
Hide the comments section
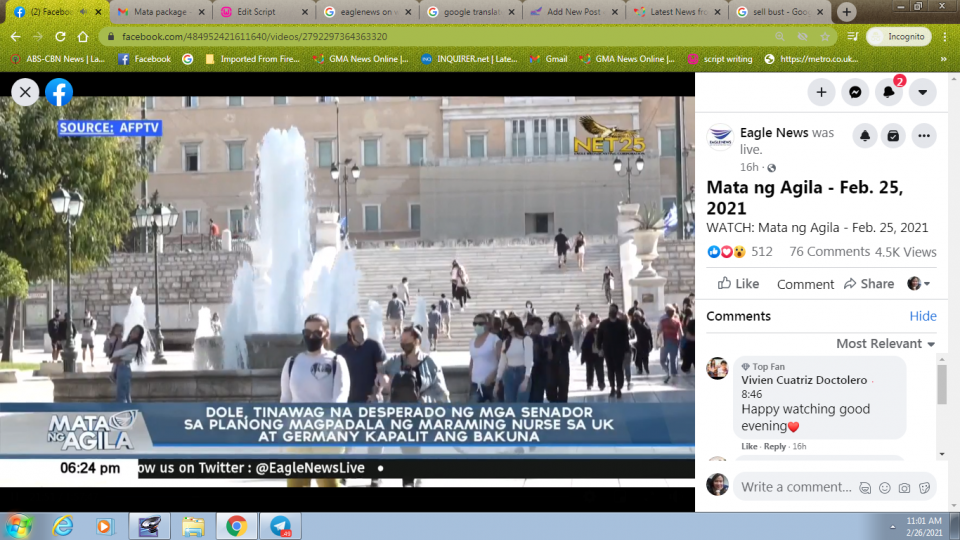pyautogui.click(x=922, y=316)
